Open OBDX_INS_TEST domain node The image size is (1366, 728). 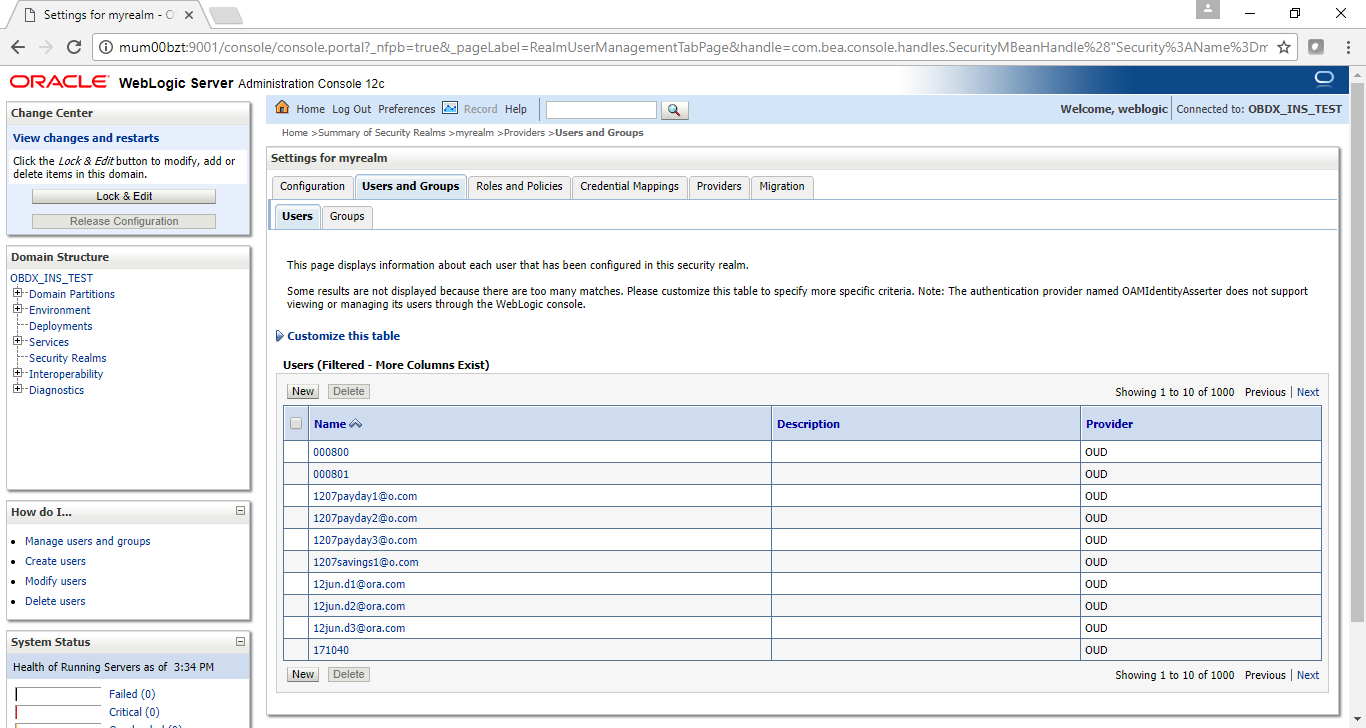click(52, 278)
